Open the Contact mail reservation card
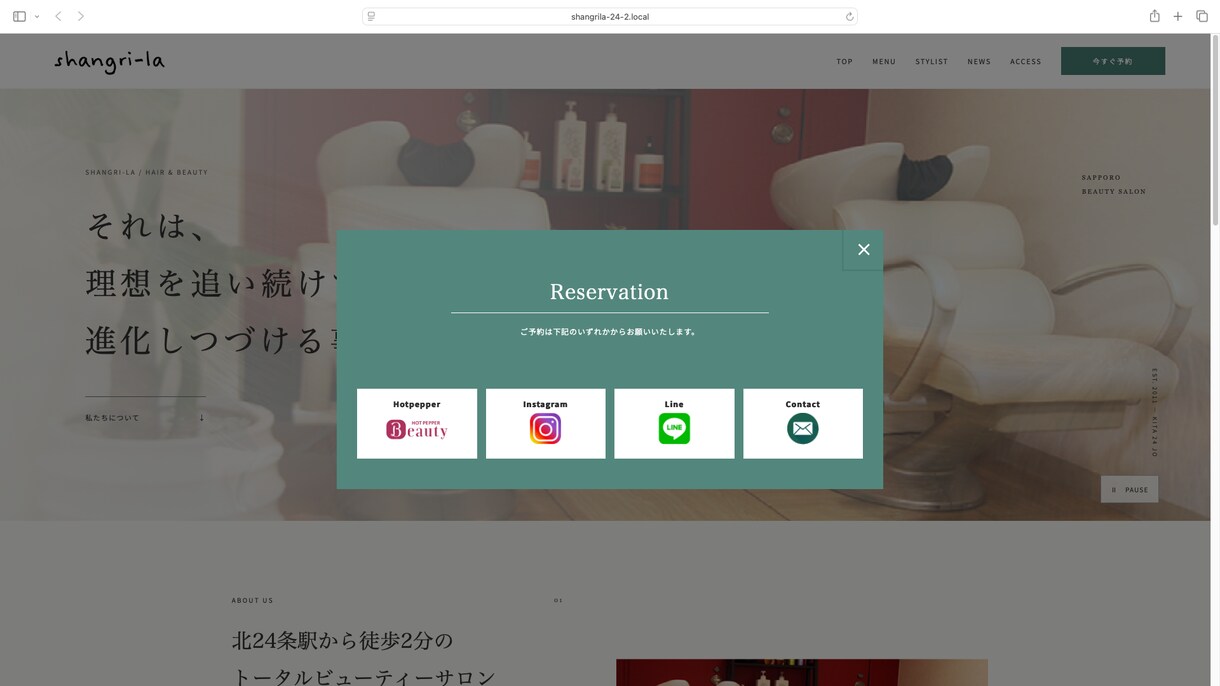The height and width of the screenshot is (686, 1220). (x=802, y=423)
